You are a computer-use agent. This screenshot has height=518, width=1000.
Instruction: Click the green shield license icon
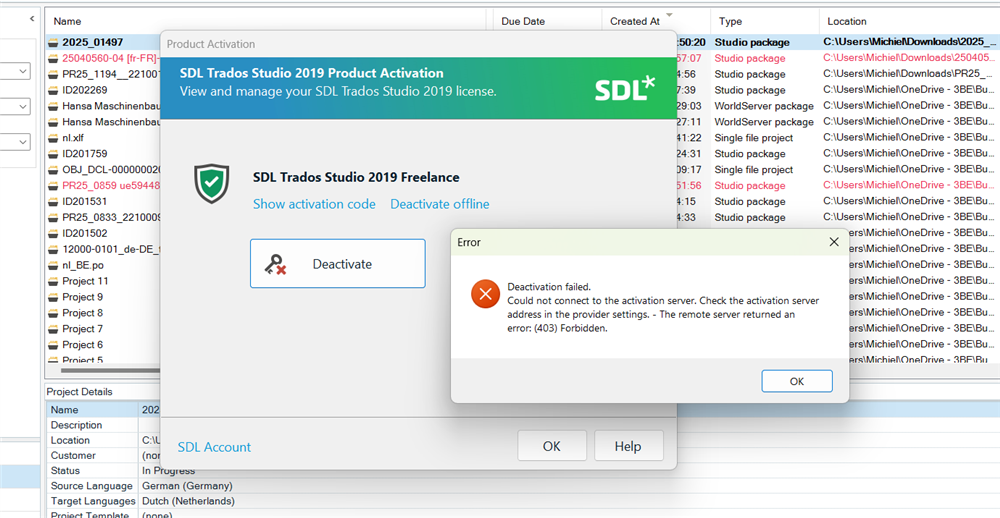pyautogui.click(x=212, y=183)
